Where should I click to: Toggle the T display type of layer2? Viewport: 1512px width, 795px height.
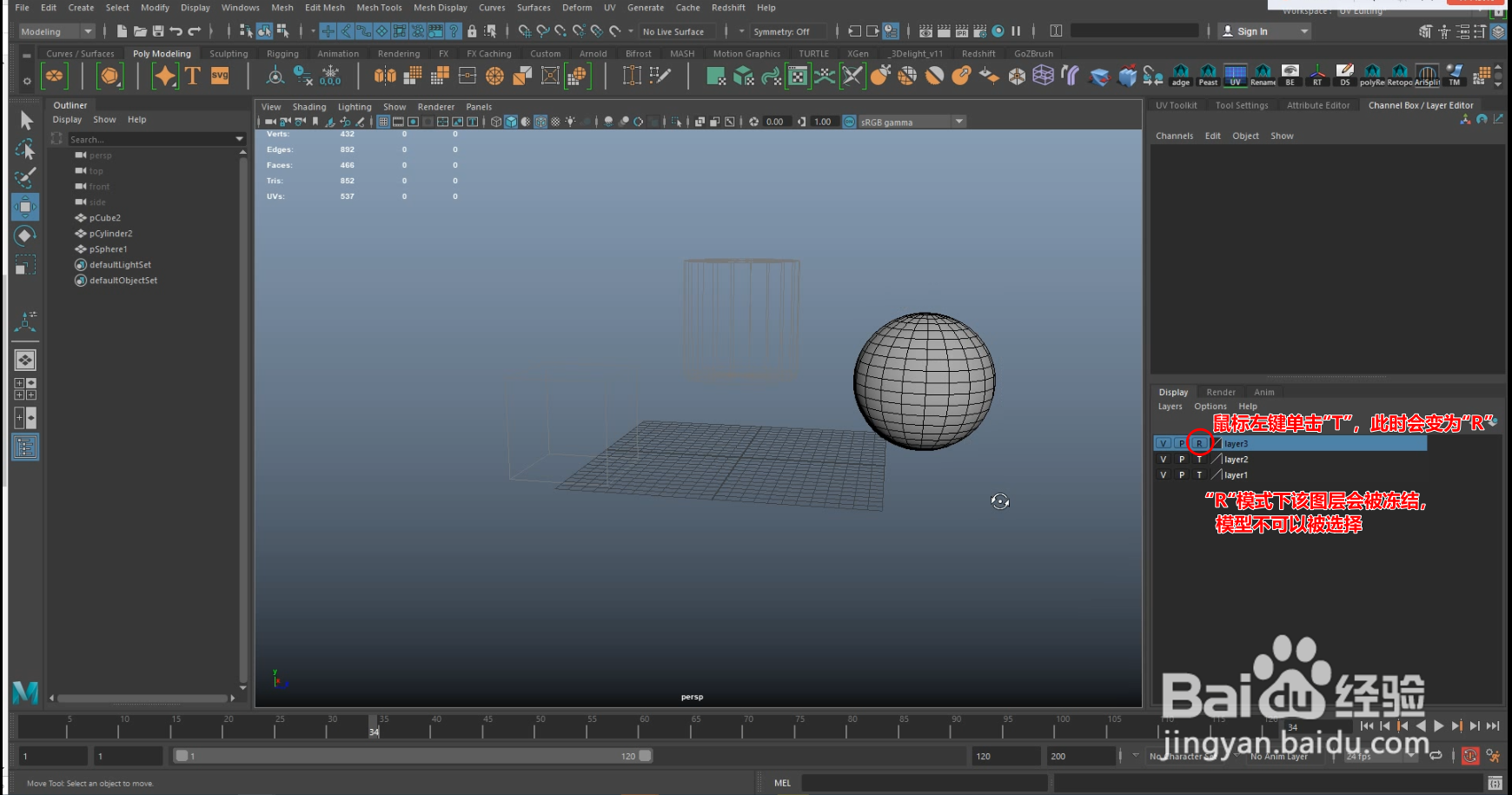1199,459
